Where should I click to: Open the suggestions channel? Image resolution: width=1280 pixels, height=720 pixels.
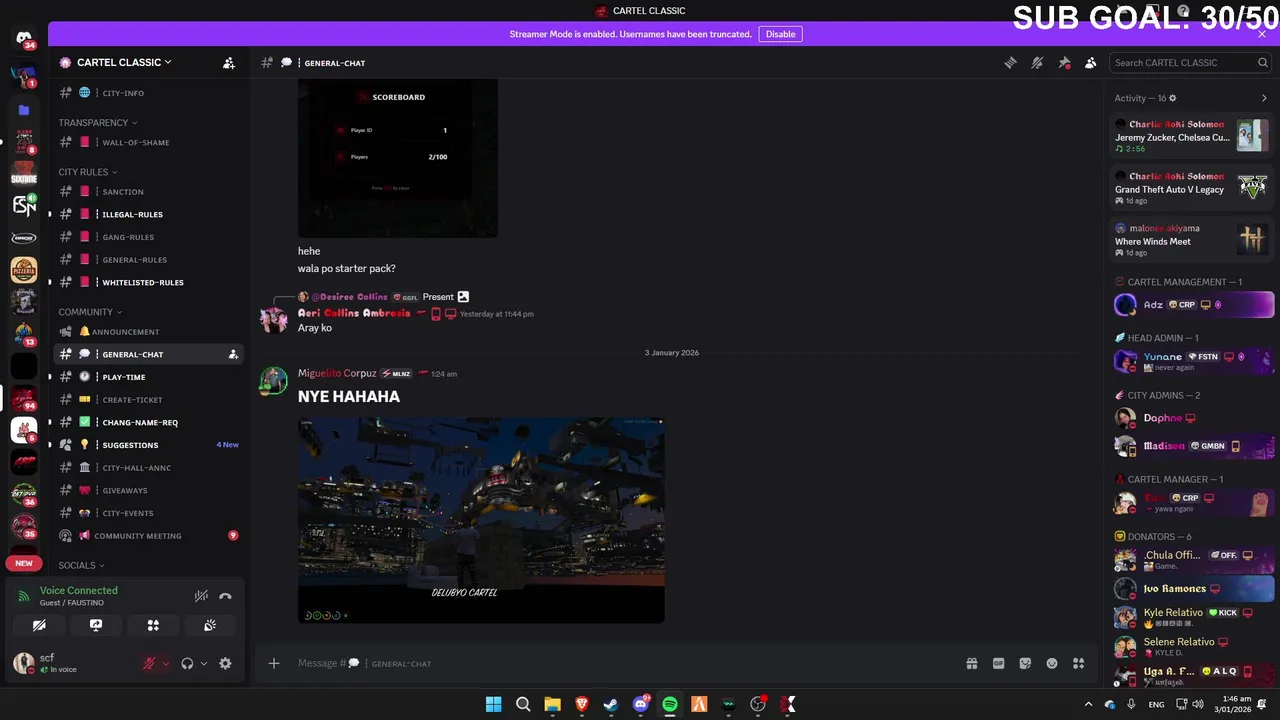148,445
